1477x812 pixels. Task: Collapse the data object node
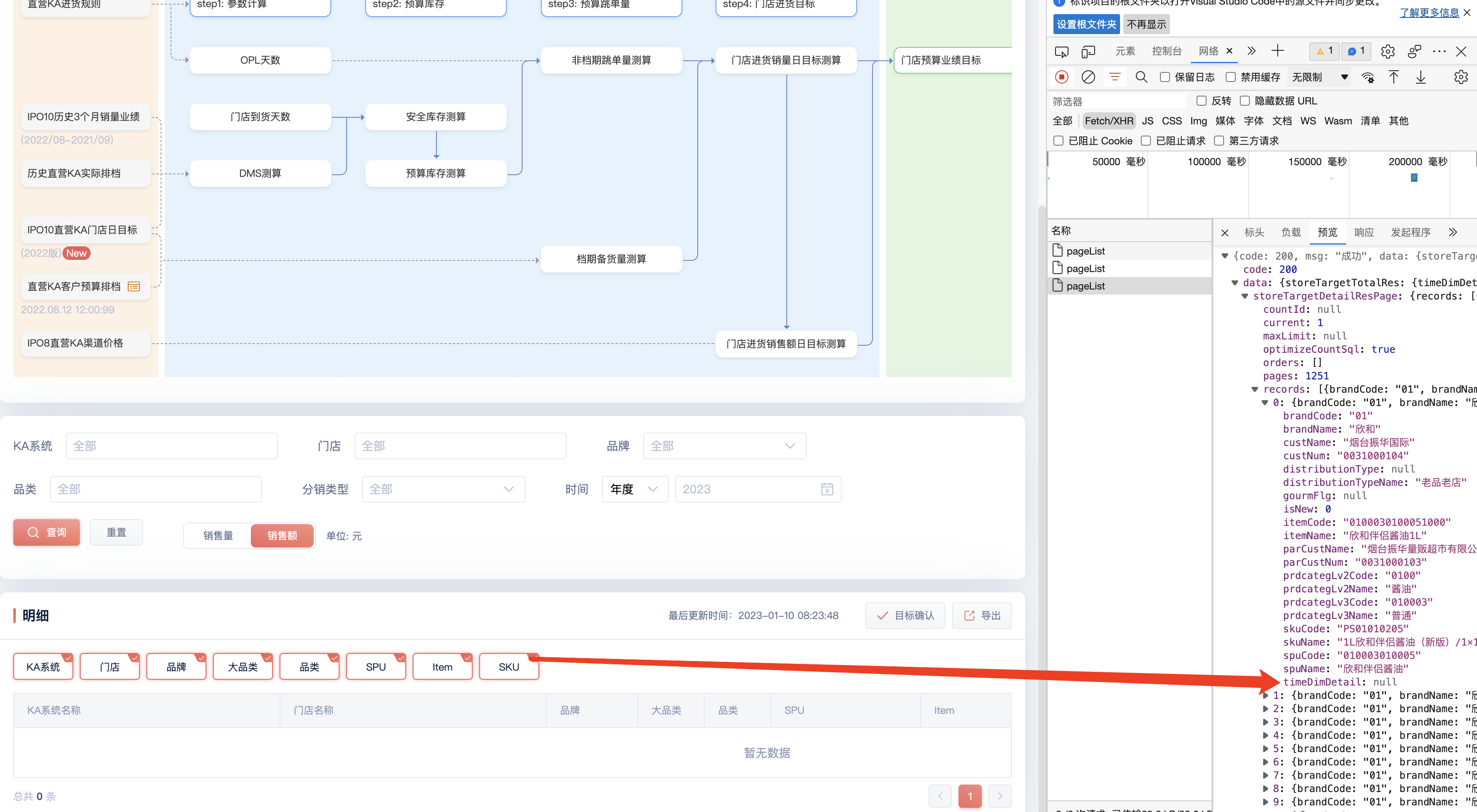point(1235,283)
